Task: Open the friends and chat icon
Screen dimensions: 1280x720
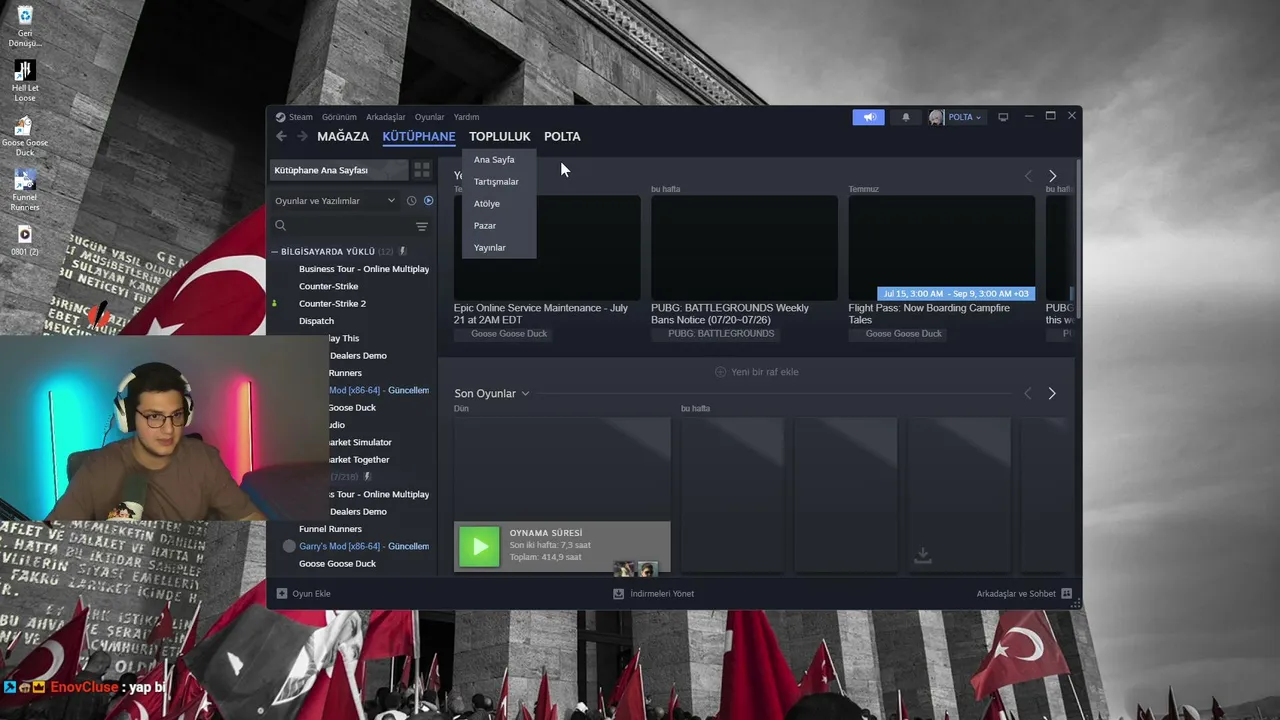Action: click(x=1067, y=594)
